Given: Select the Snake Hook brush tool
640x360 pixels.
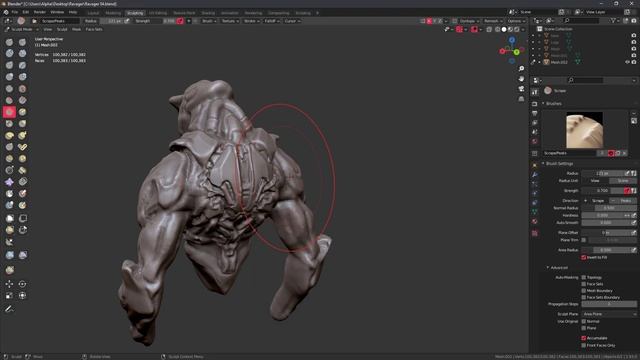Looking at the screenshot, I should (x=22, y=136).
